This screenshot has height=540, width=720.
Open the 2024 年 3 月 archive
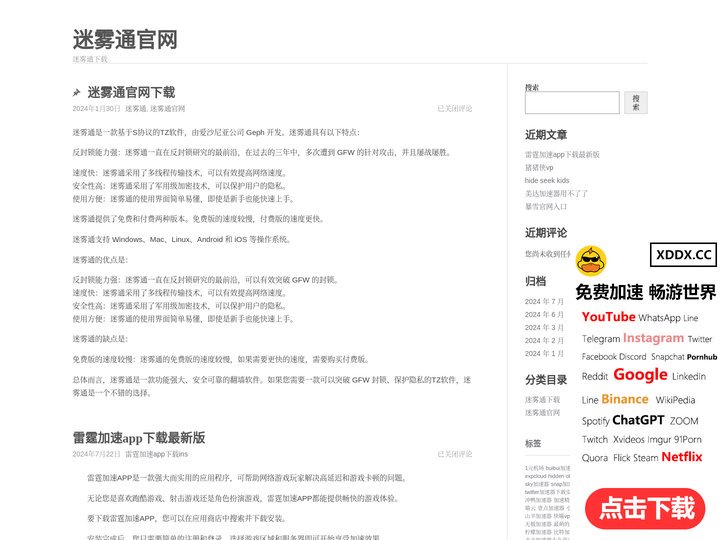point(544,327)
